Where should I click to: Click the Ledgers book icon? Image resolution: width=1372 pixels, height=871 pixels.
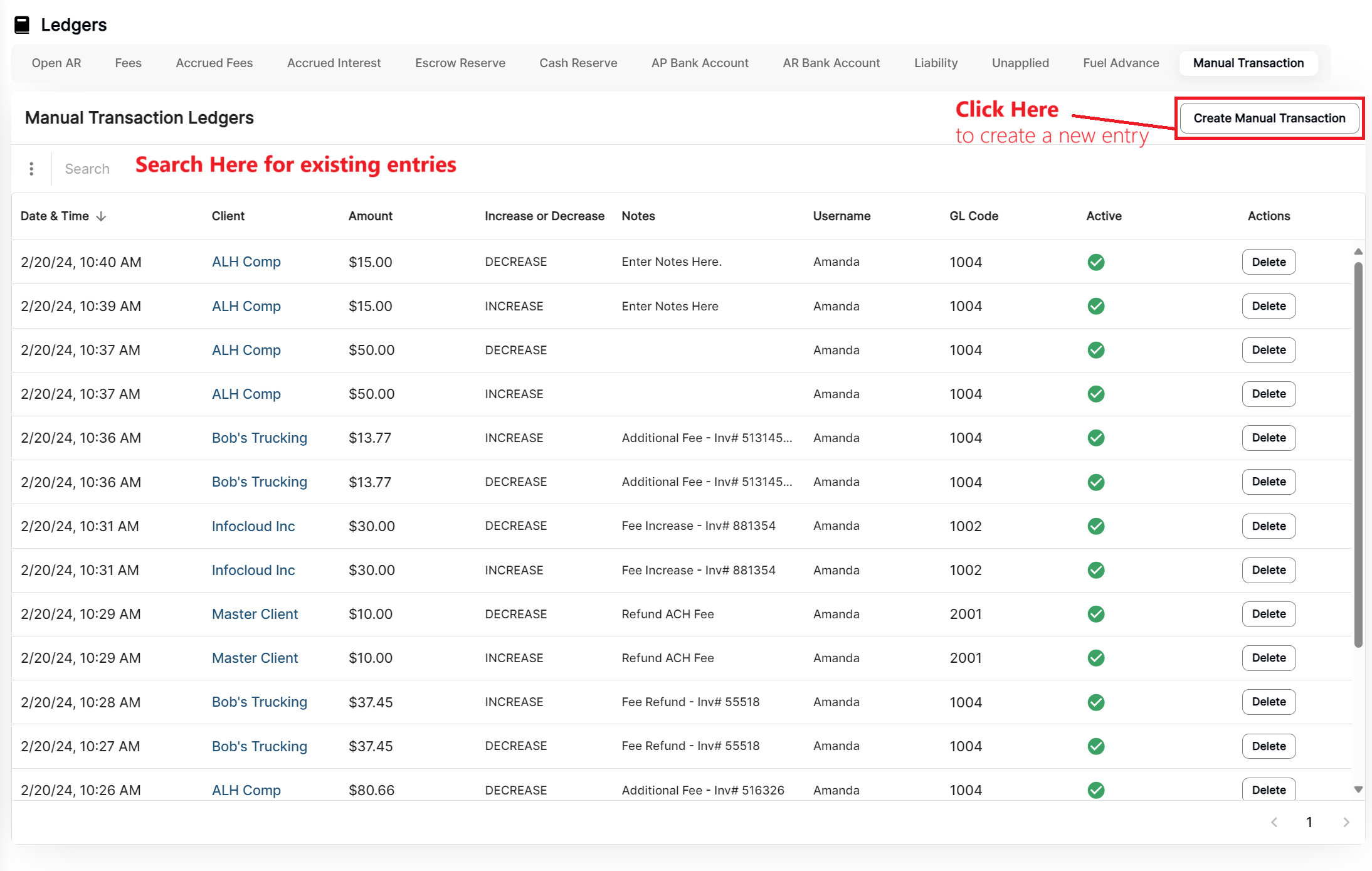[x=23, y=24]
